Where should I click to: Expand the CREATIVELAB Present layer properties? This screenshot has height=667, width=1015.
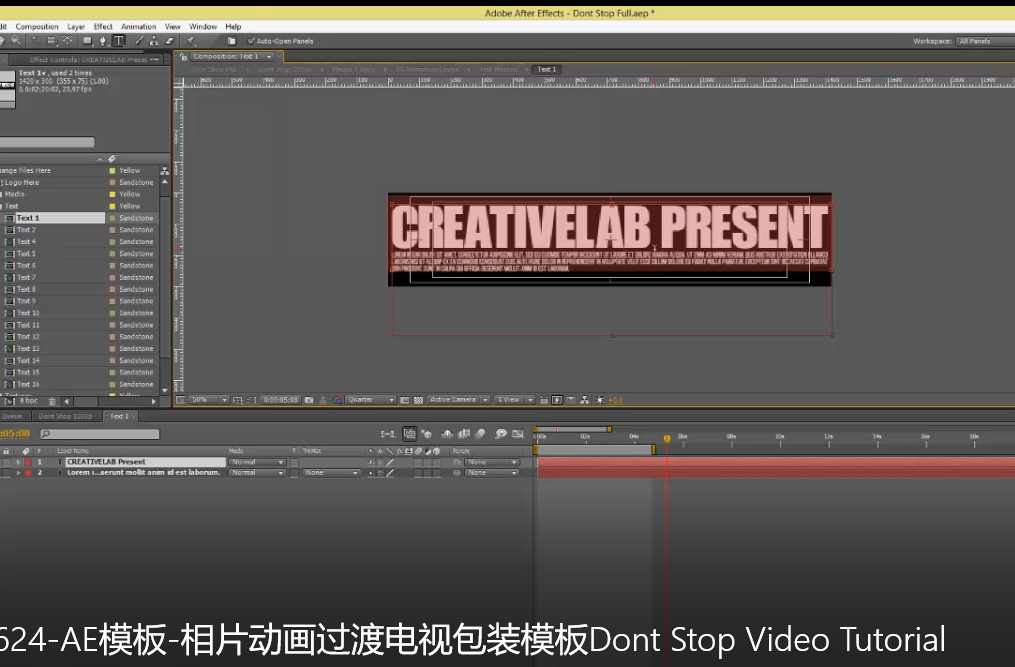[x=18, y=462]
